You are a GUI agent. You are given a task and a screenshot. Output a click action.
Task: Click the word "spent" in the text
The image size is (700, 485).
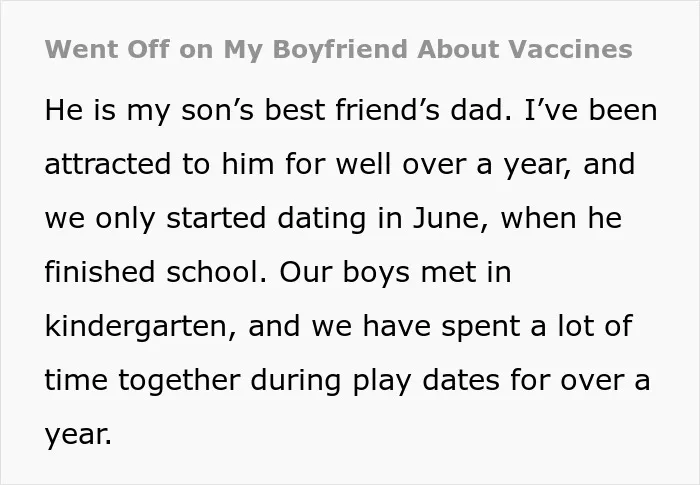pyautogui.click(x=480, y=327)
